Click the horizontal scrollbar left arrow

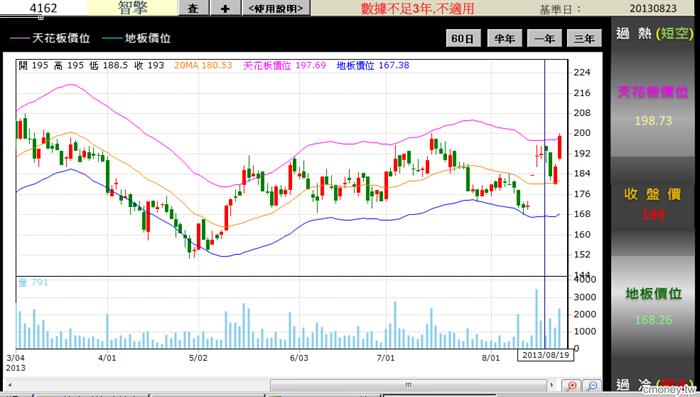[x=10, y=384]
